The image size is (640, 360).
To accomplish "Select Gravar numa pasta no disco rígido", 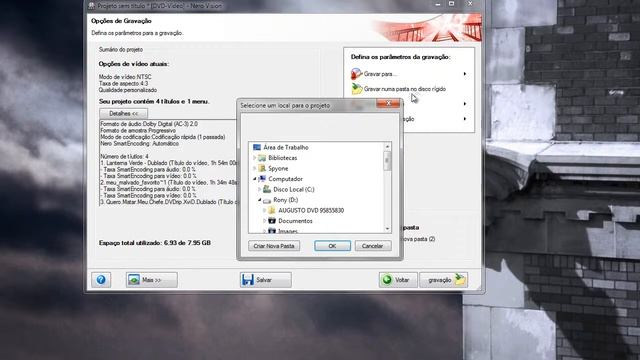I will pos(405,89).
